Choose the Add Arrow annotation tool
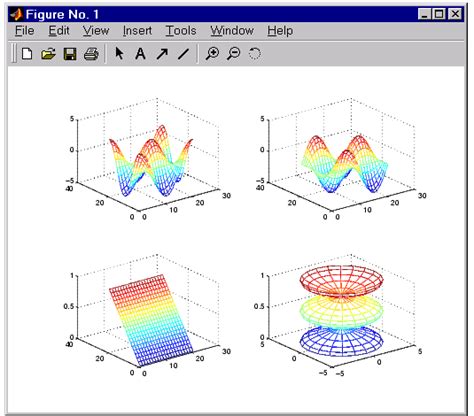Viewport: 474px width, 416px height. (x=162, y=54)
